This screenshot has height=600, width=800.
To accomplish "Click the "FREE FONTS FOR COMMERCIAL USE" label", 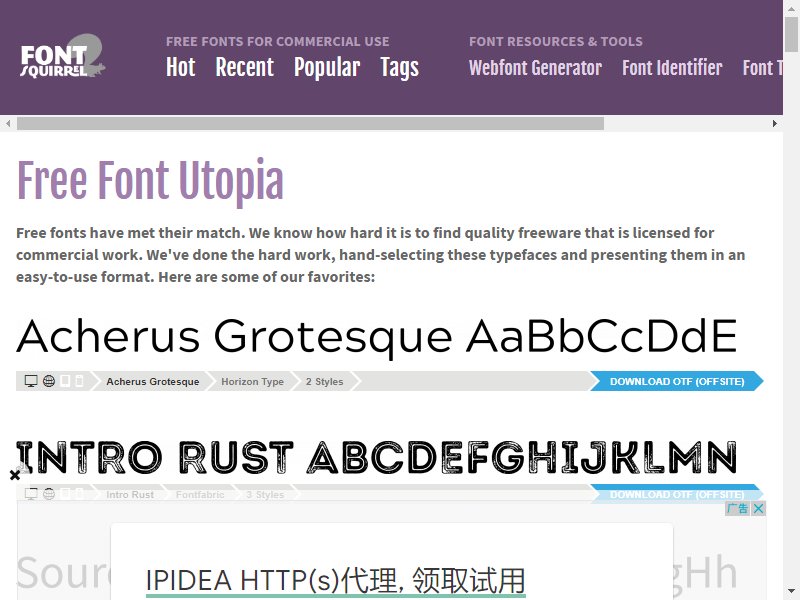I will coord(278,41).
